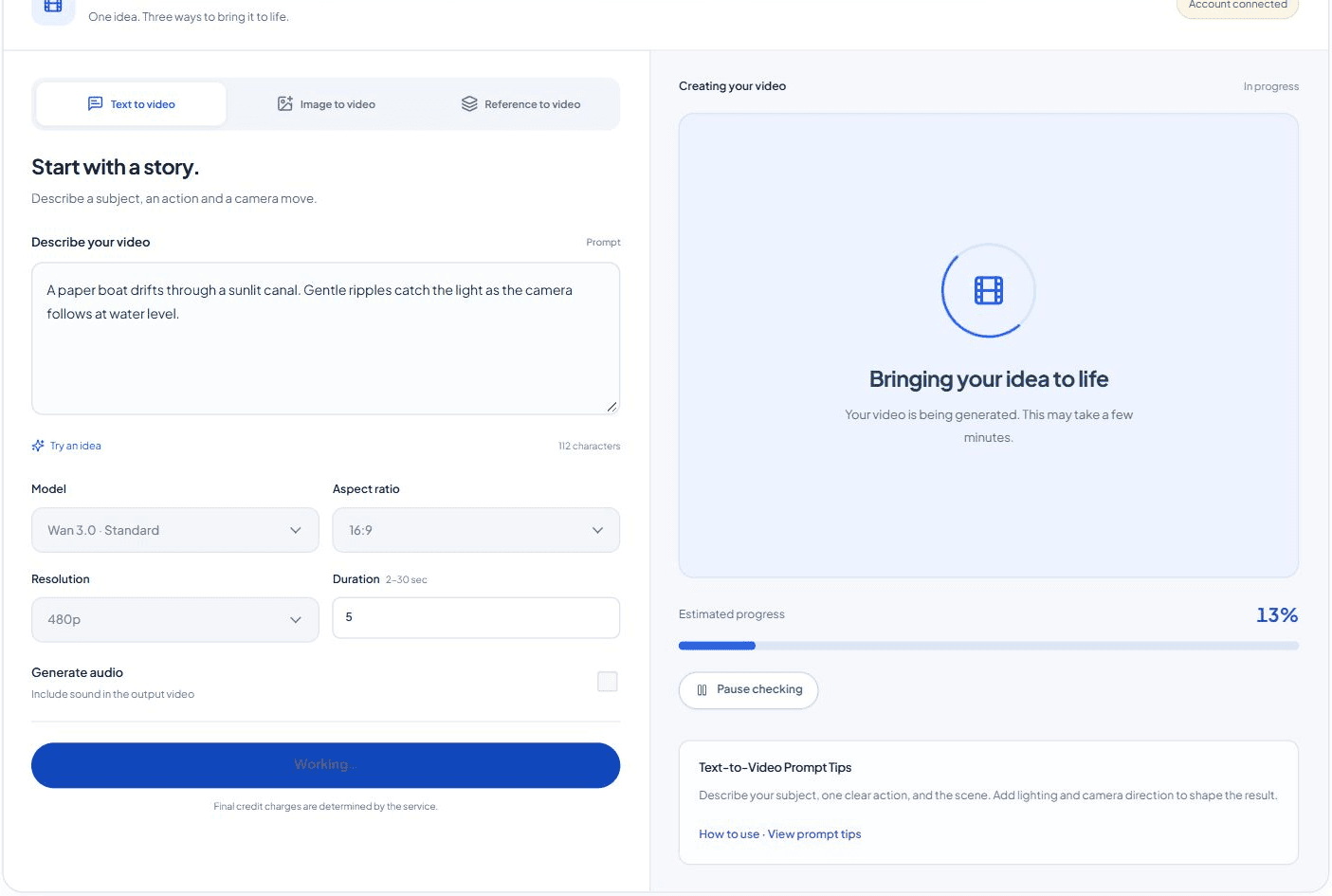The height and width of the screenshot is (896, 1332).
Task: Click the Describe your video prompt textarea
Action: (325, 338)
